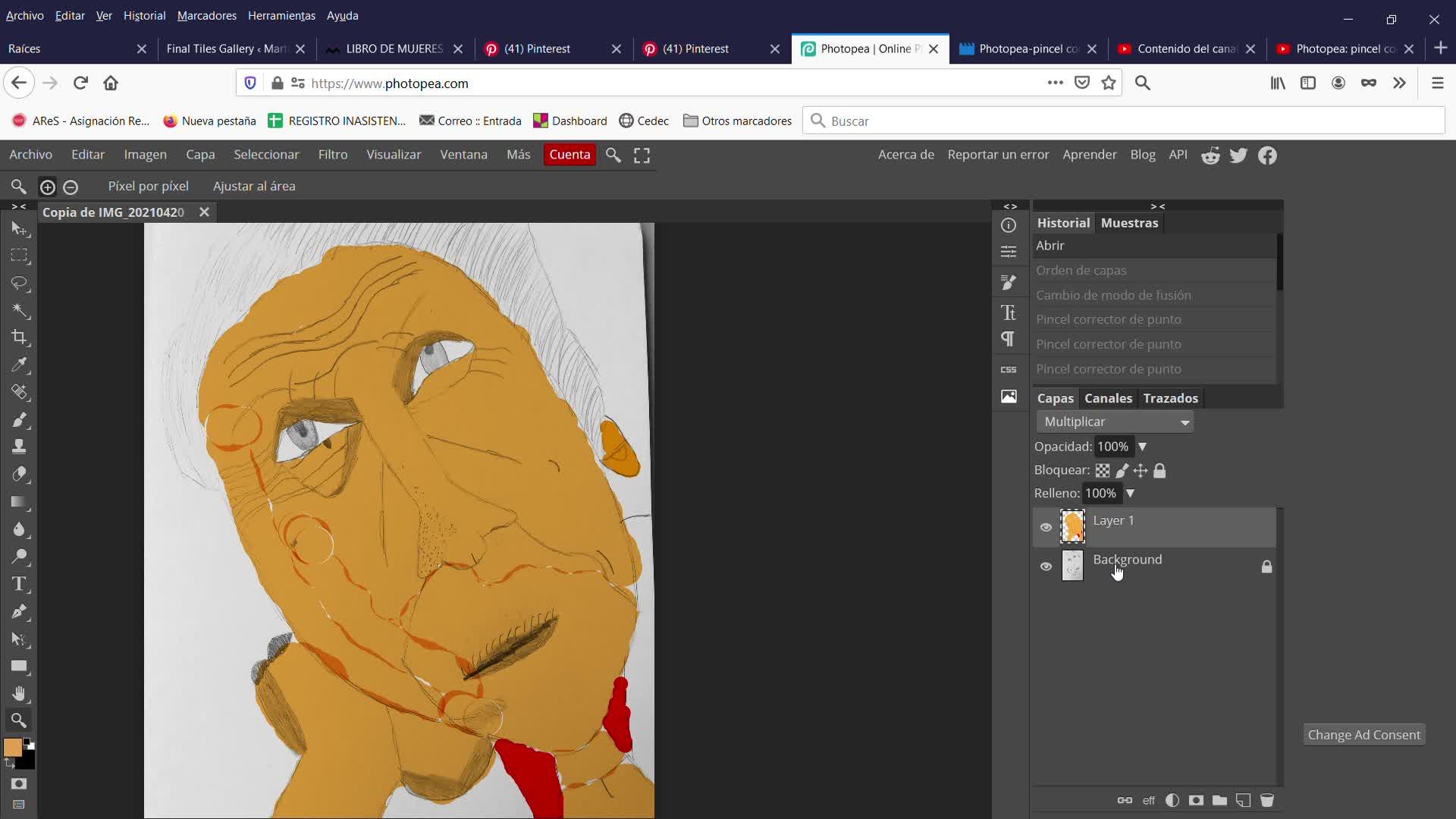Viewport: 1456px width, 819px height.
Task: Select the Crop tool
Action: pos(20,337)
